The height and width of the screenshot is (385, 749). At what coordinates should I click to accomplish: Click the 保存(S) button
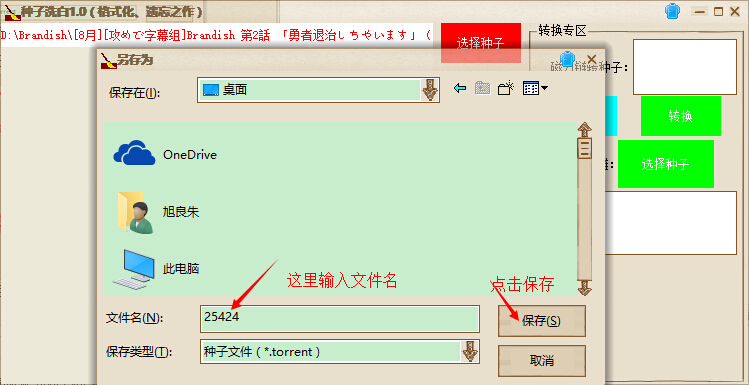coord(542,321)
